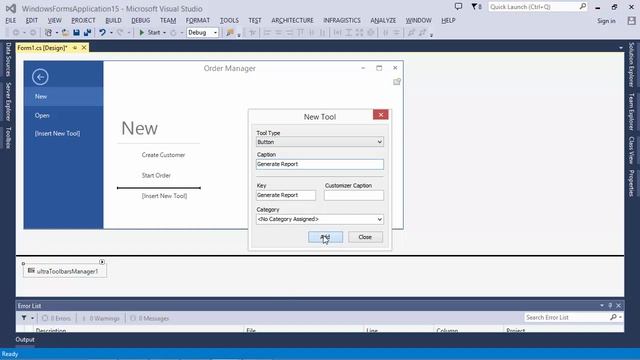Click the Search Error List magnifier icon
Image resolution: width=640 pixels, height=360 pixels.
pyautogui.click(x=613, y=317)
